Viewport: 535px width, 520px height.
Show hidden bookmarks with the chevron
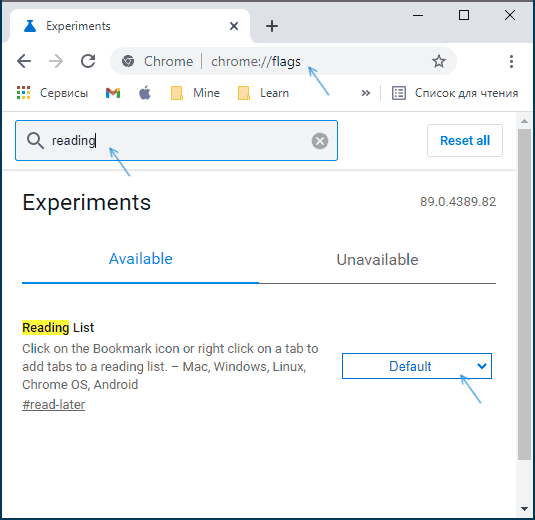(x=366, y=93)
